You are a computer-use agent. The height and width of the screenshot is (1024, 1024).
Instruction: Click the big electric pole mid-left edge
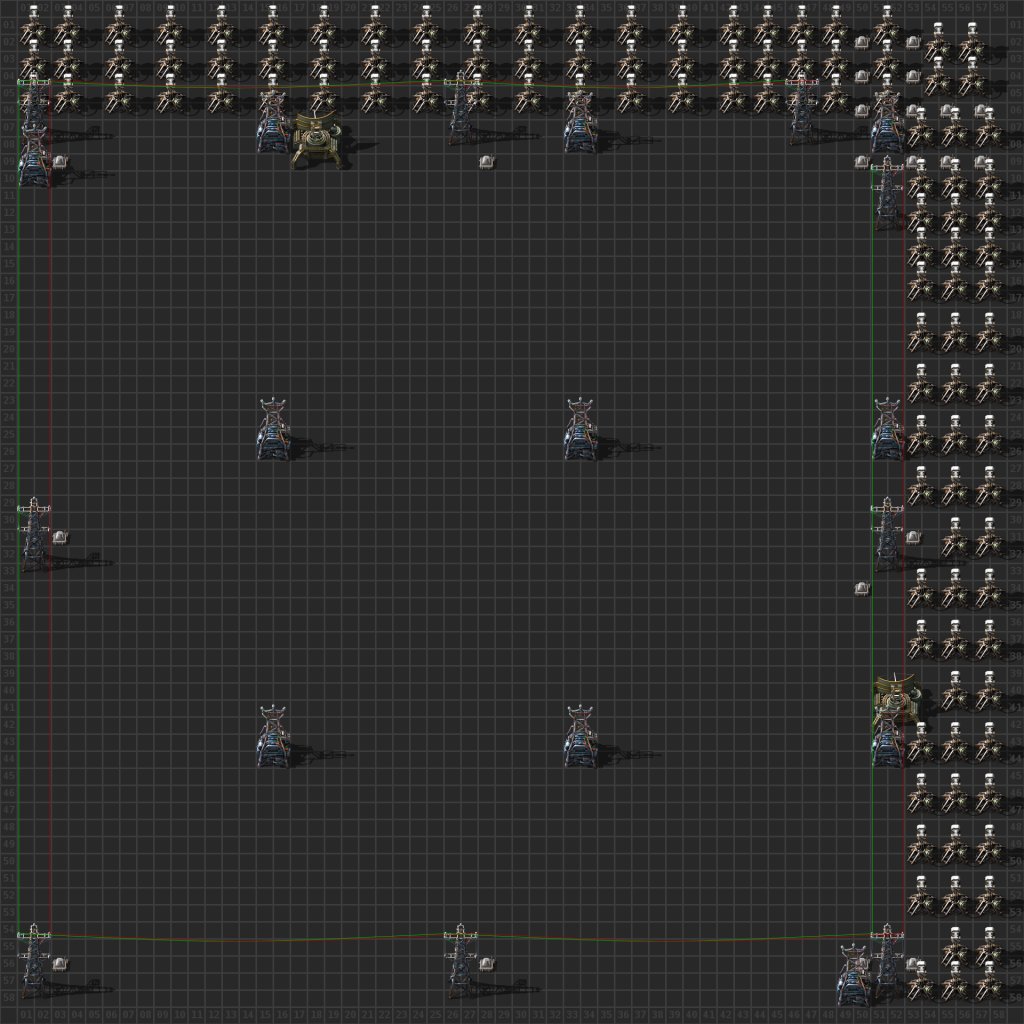pos(35,535)
